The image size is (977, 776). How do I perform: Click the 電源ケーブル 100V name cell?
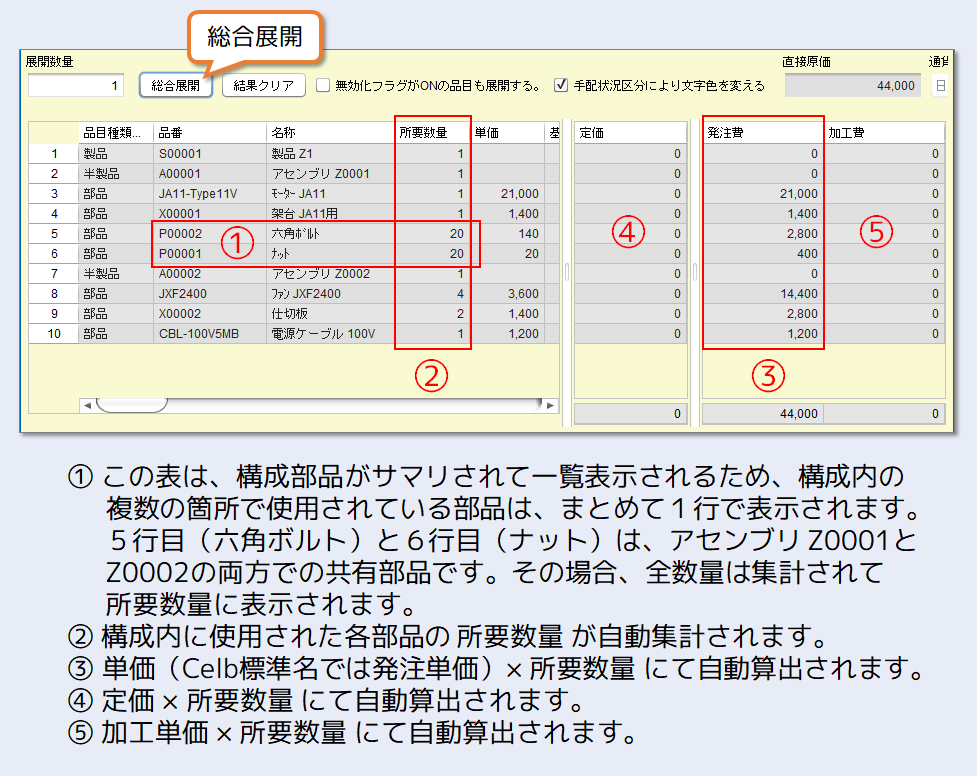point(330,334)
